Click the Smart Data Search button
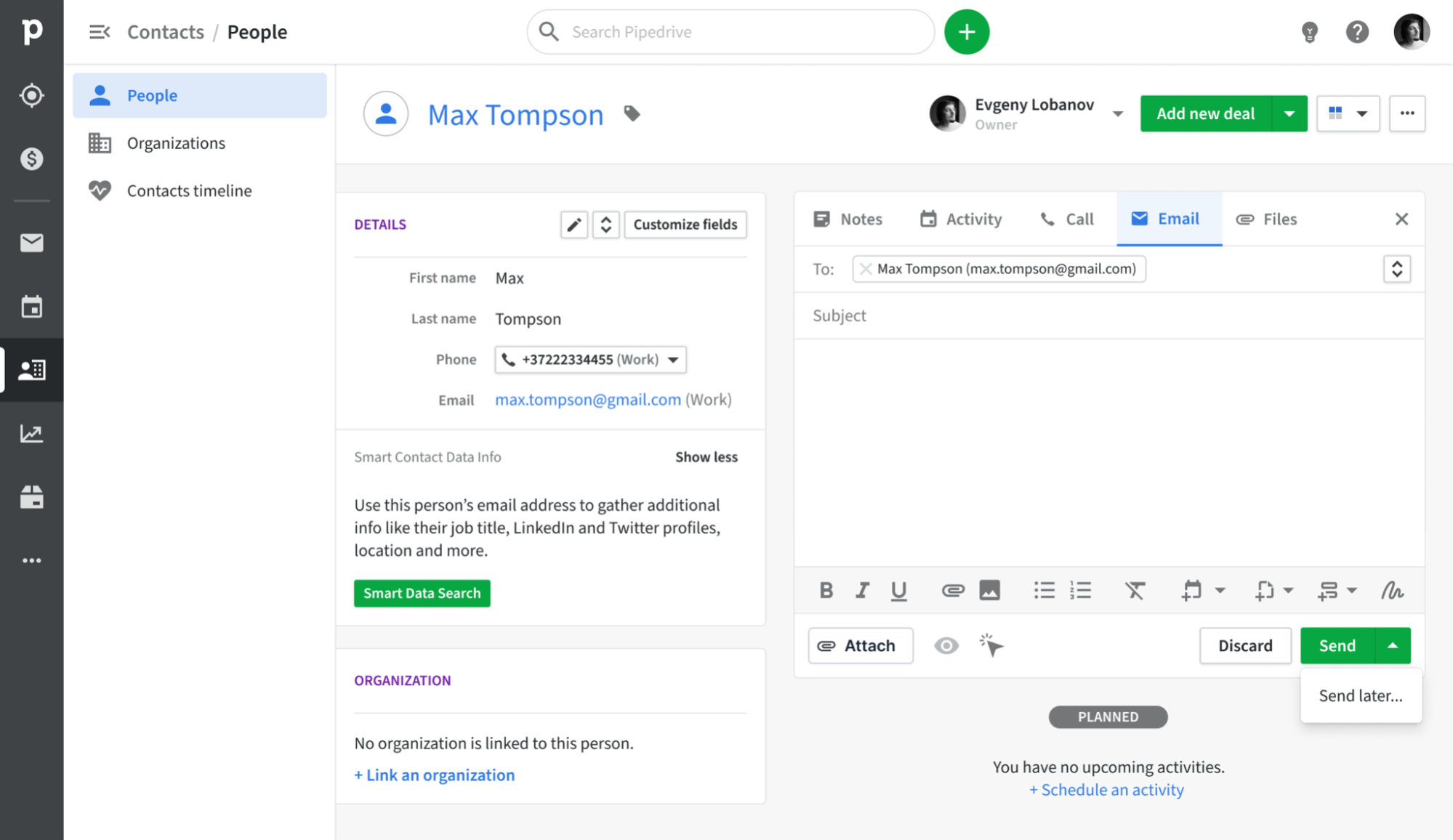 pos(422,593)
